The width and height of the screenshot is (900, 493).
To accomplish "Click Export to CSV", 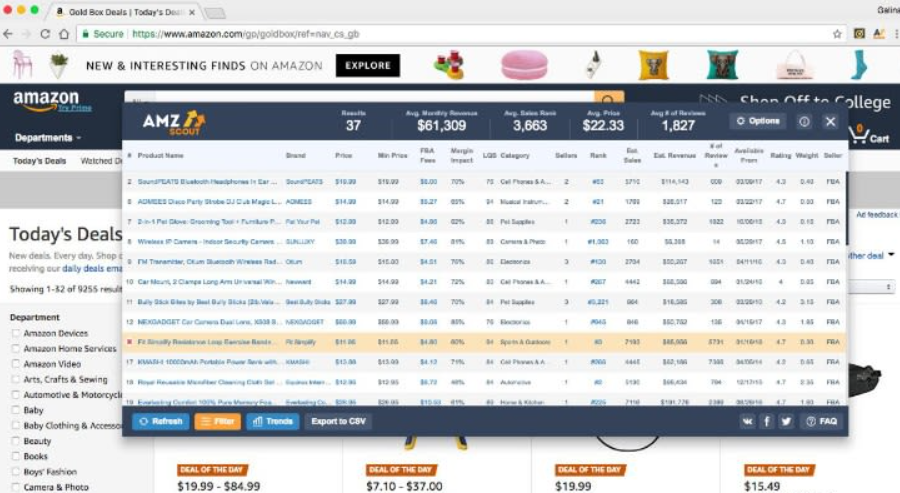I will 338,421.
